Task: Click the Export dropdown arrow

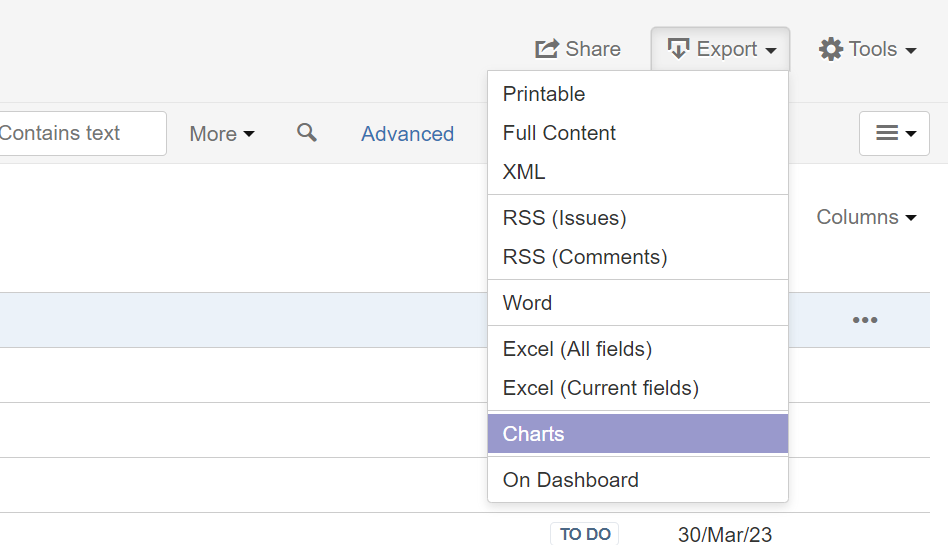Action: pos(771,50)
